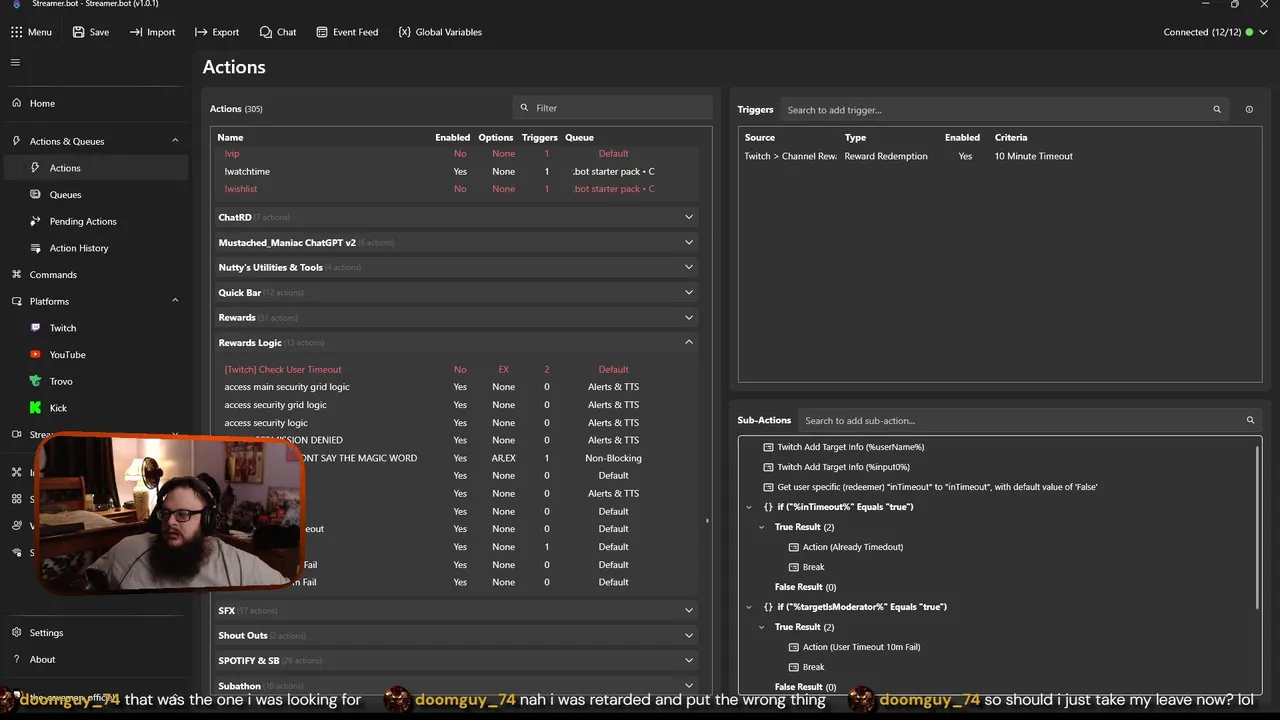Open the YouTube platform
The width and height of the screenshot is (1280, 720).
tap(67, 355)
